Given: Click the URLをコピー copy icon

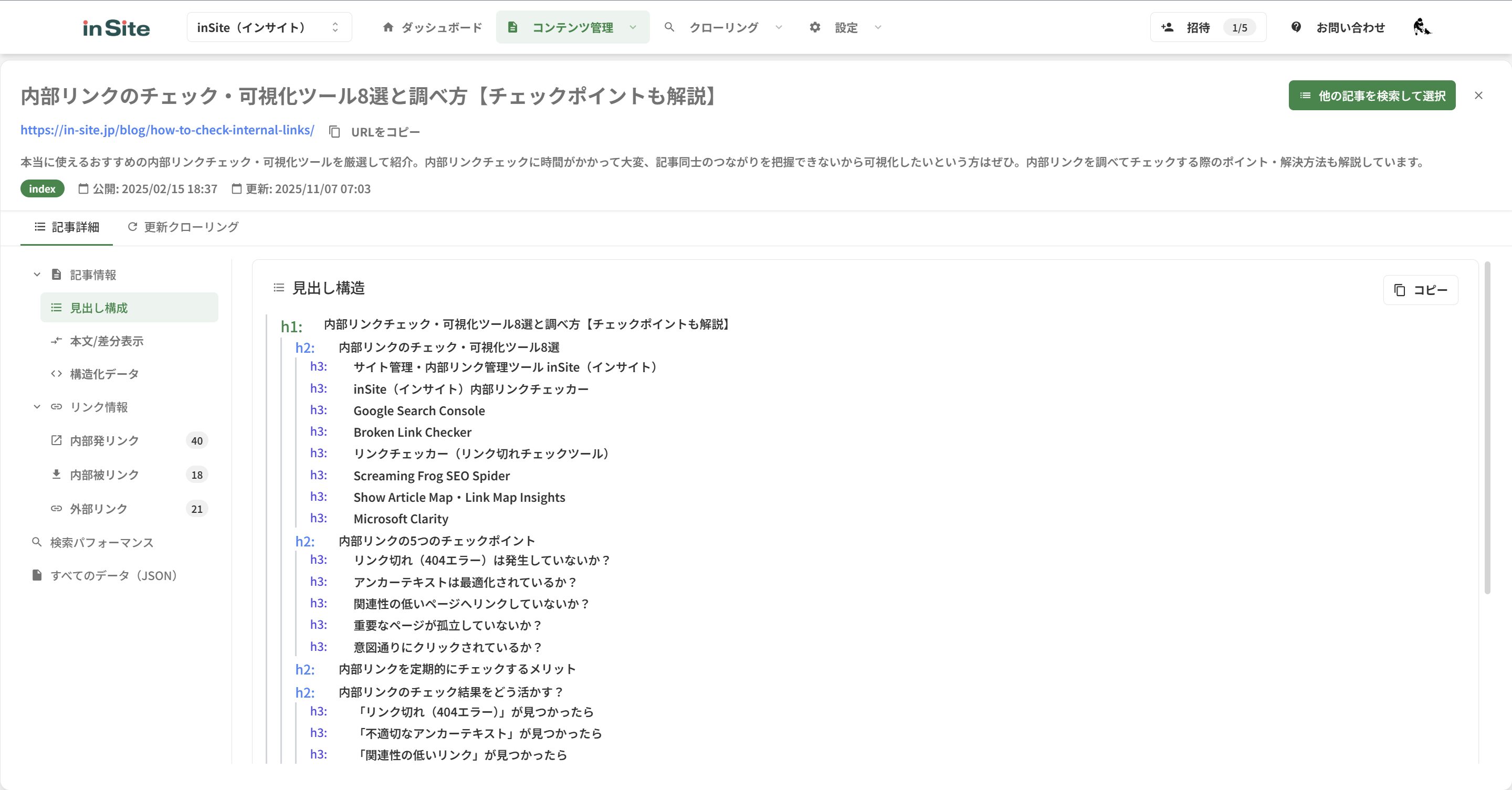Looking at the screenshot, I should [334, 132].
